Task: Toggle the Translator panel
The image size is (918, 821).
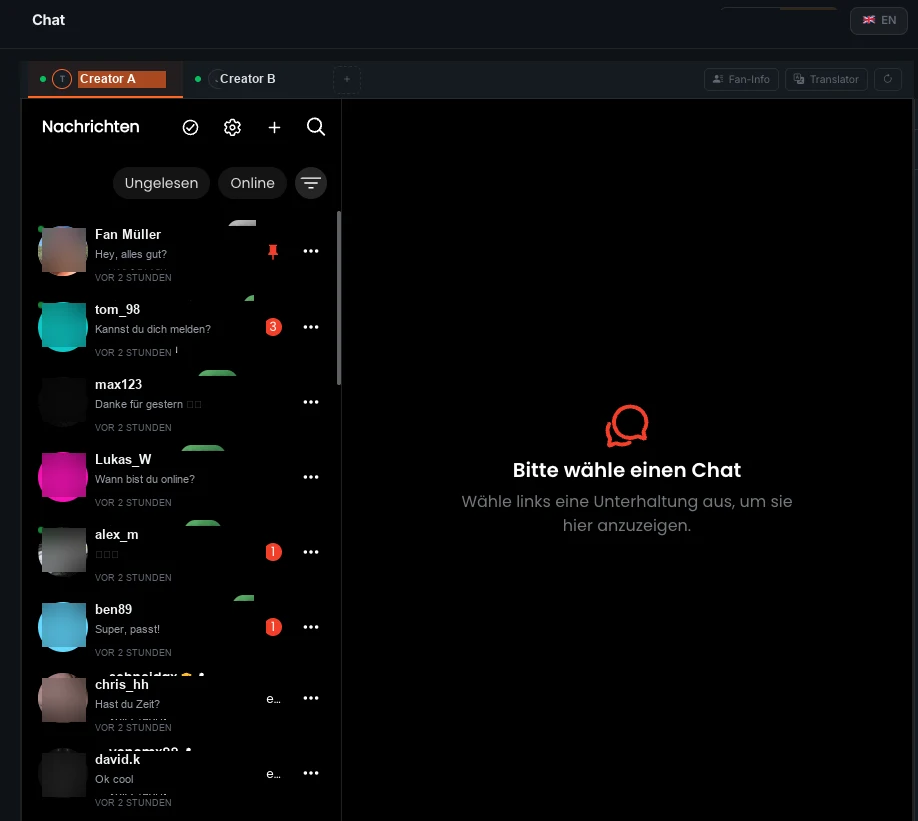Action: (826, 79)
